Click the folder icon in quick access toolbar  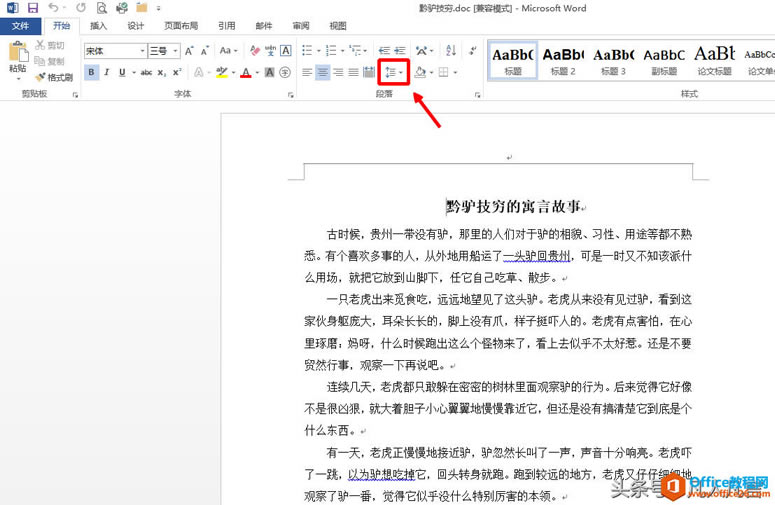coord(142,7)
